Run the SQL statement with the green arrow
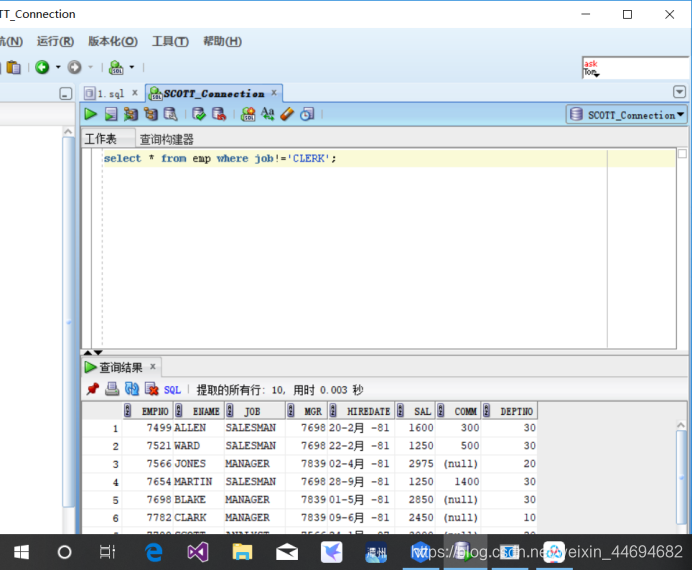Screen dimensions: 693x571 pyautogui.click(x=91, y=114)
